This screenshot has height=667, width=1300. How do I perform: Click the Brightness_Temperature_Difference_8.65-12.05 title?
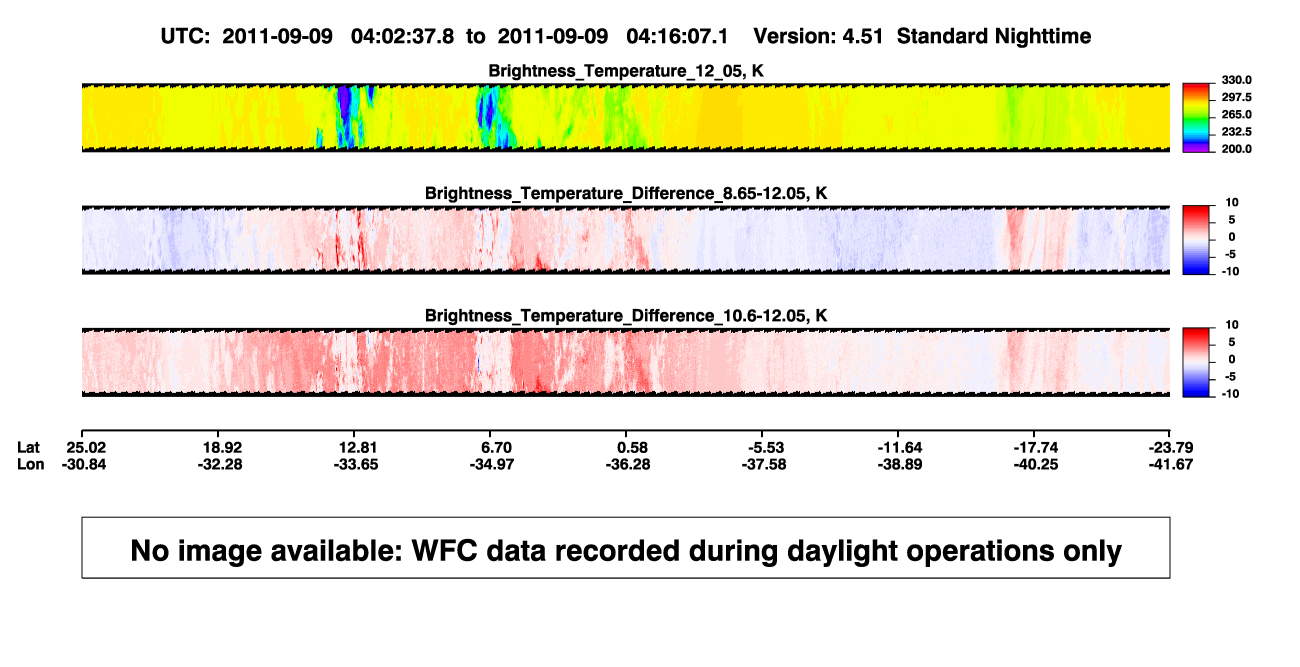pyautogui.click(x=626, y=193)
